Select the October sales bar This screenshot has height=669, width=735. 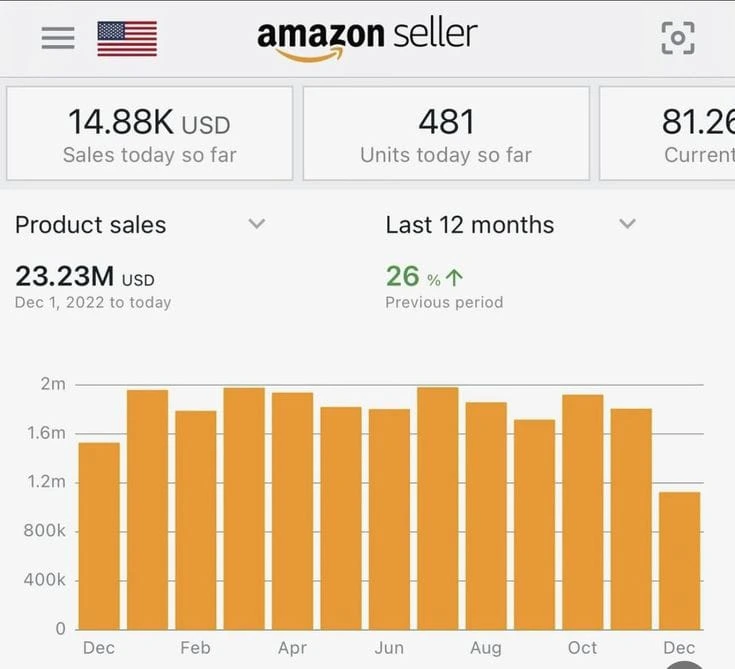582,511
